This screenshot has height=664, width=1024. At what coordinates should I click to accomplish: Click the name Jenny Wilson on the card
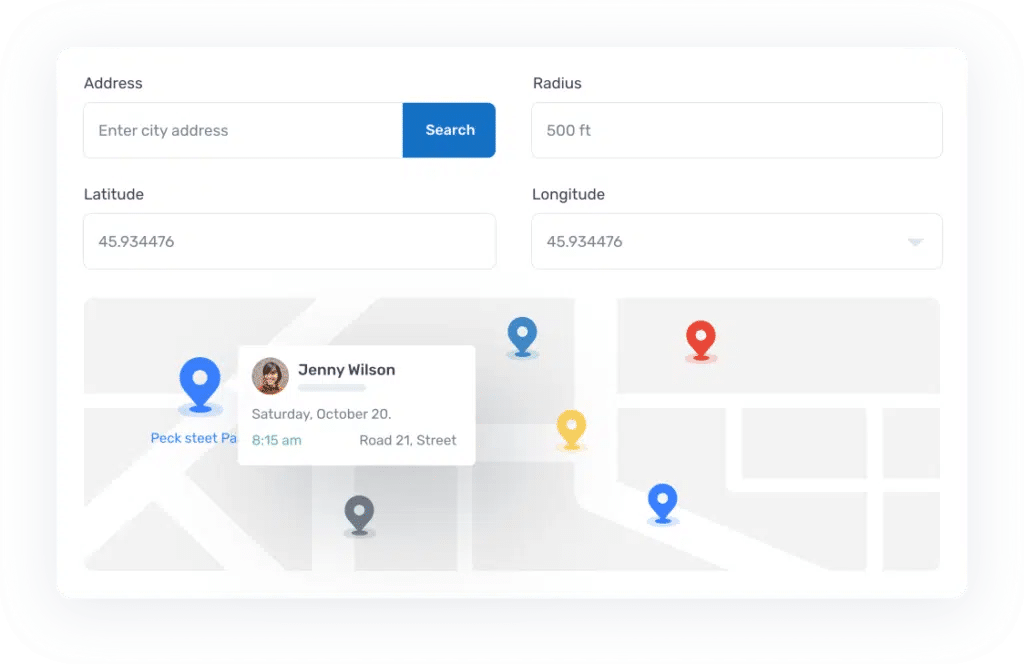[347, 370]
